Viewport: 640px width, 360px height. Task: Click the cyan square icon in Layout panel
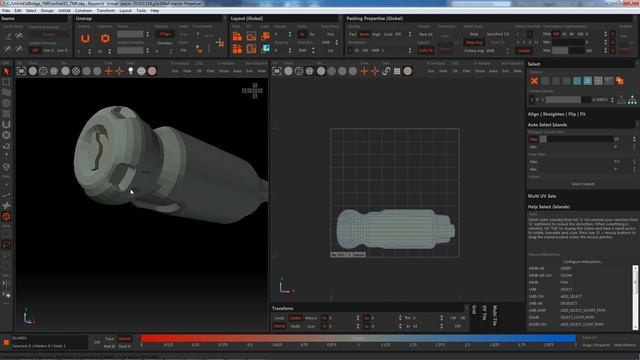pyautogui.click(x=266, y=49)
